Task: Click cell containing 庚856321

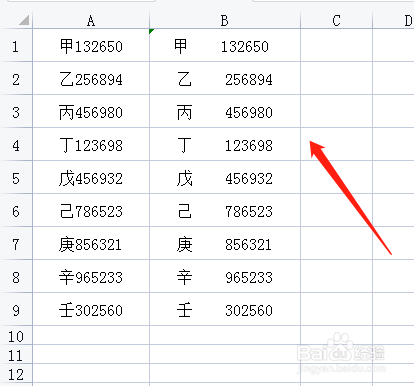Action: pyautogui.click(x=91, y=243)
